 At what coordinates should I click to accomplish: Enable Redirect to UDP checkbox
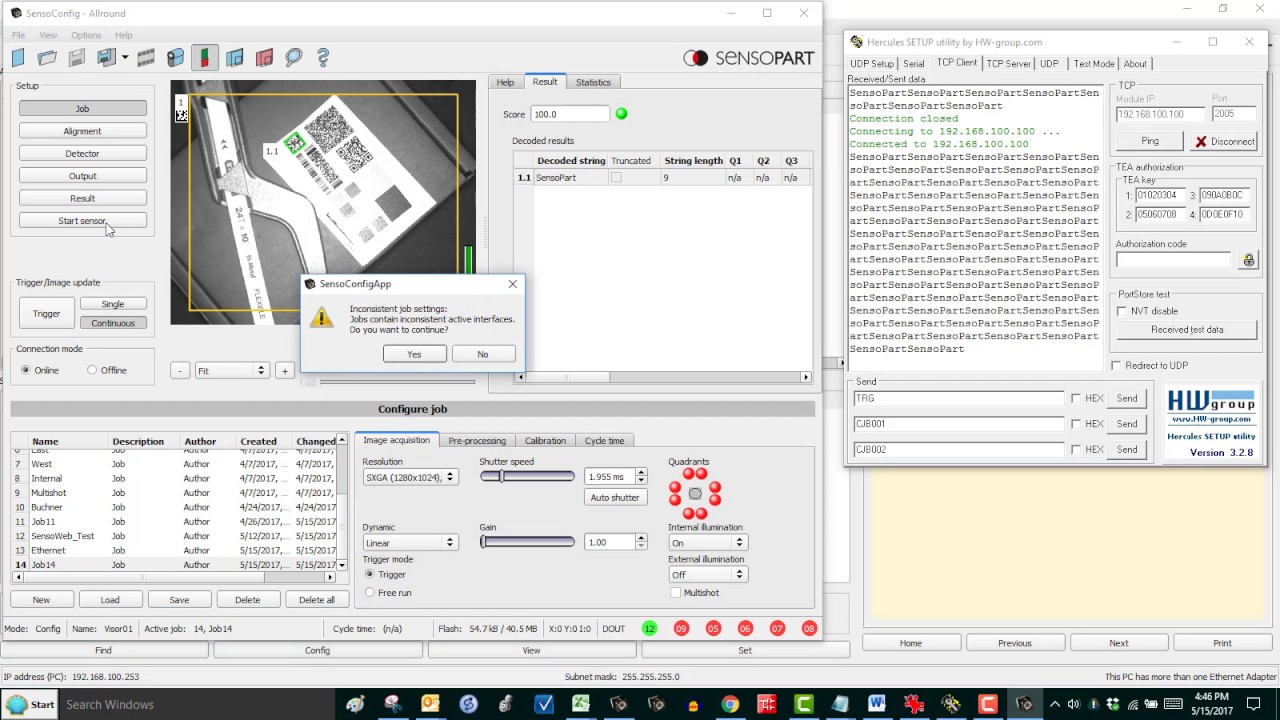tap(1116, 366)
